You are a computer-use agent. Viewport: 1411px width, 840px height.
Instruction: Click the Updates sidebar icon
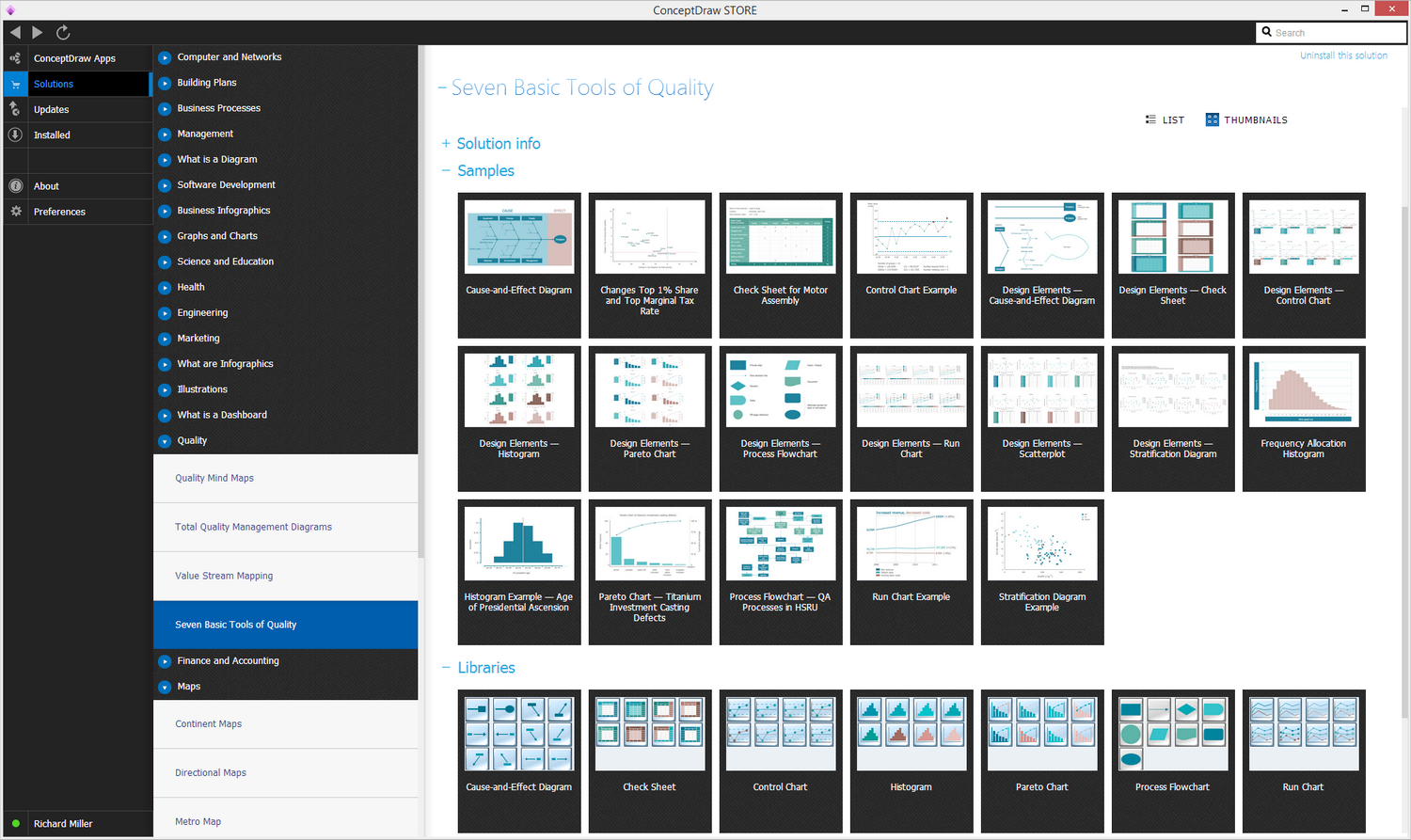pos(15,109)
